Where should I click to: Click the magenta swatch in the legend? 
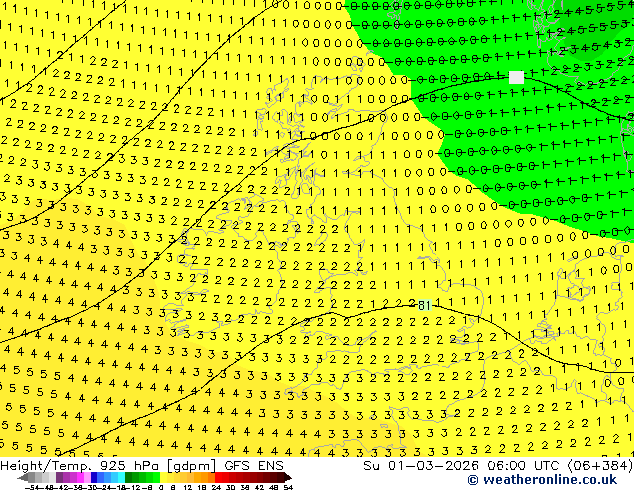pos(80,477)
